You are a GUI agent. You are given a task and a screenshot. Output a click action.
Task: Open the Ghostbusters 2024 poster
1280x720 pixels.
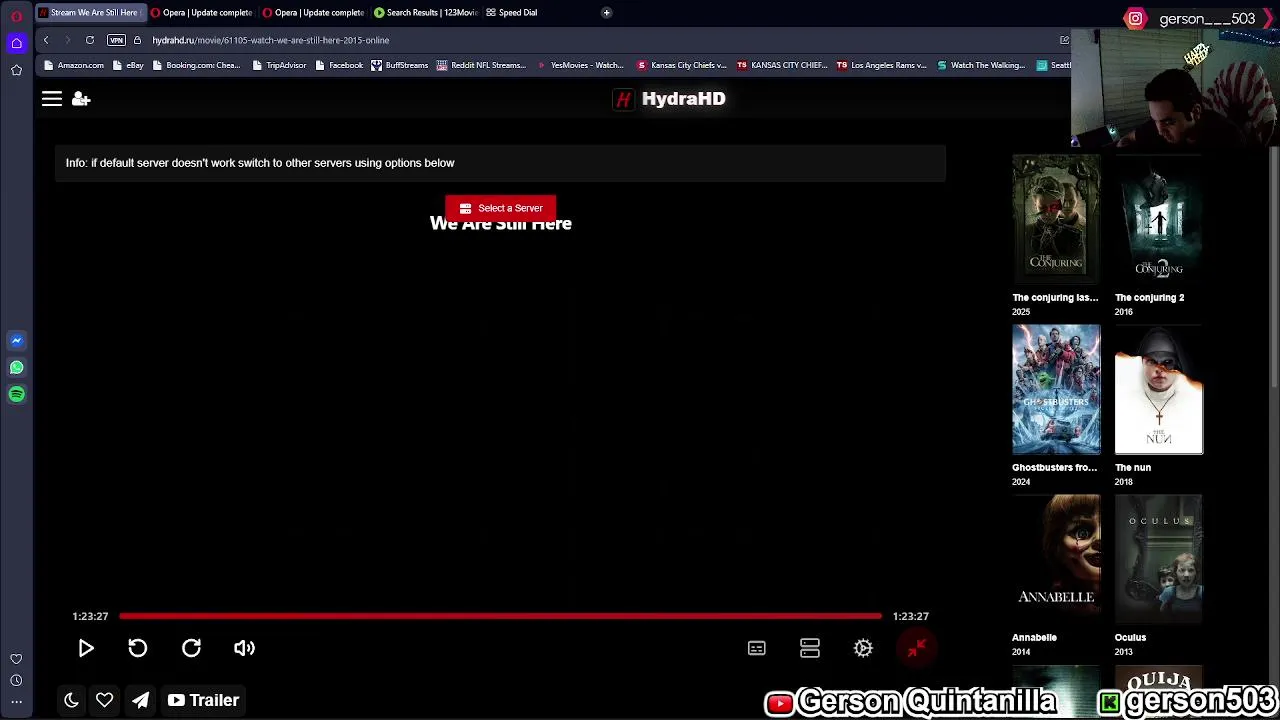click(x=1056, y=389)
